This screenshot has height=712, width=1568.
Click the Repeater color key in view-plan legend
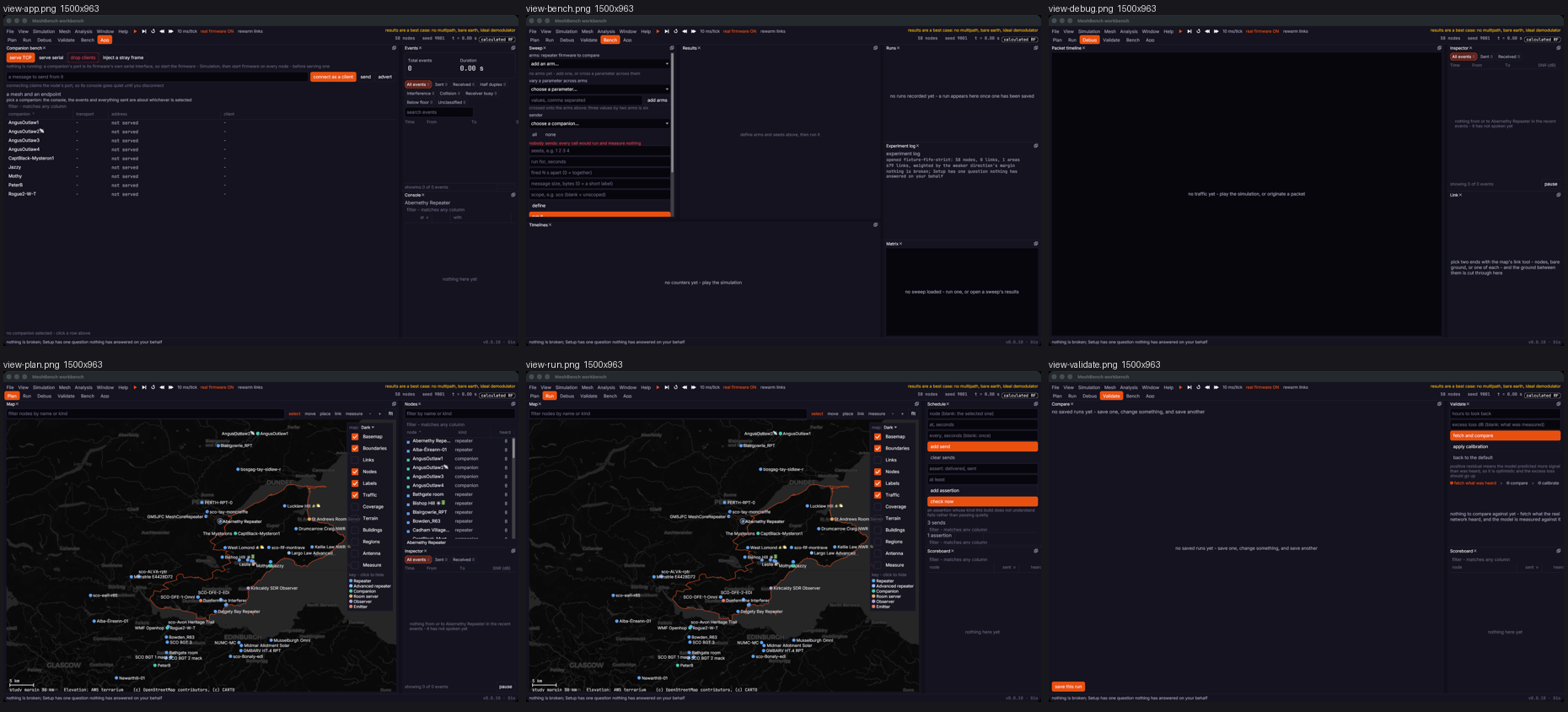click(351, 581)
